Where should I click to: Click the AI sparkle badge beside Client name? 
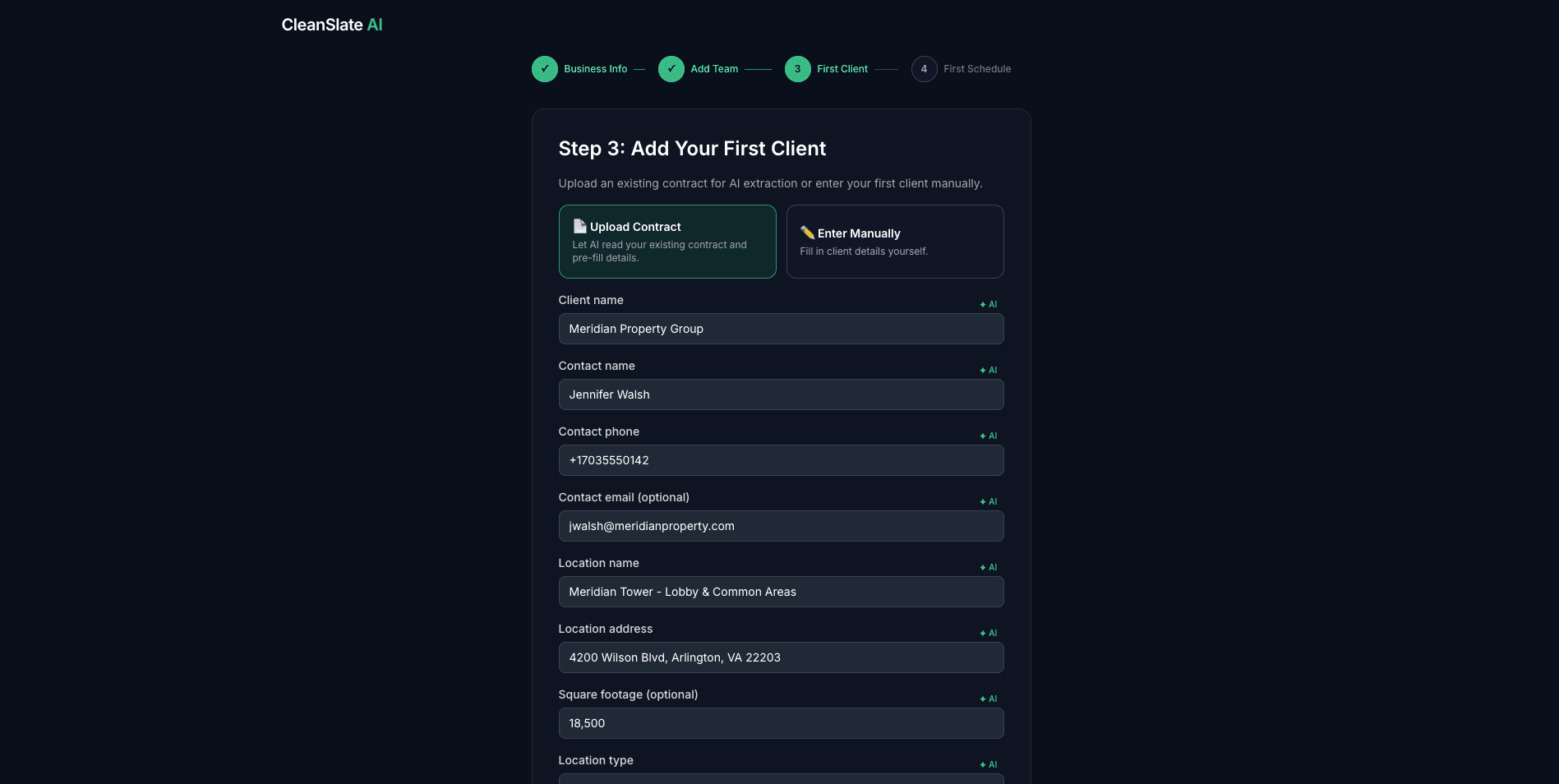click(987, 304)
